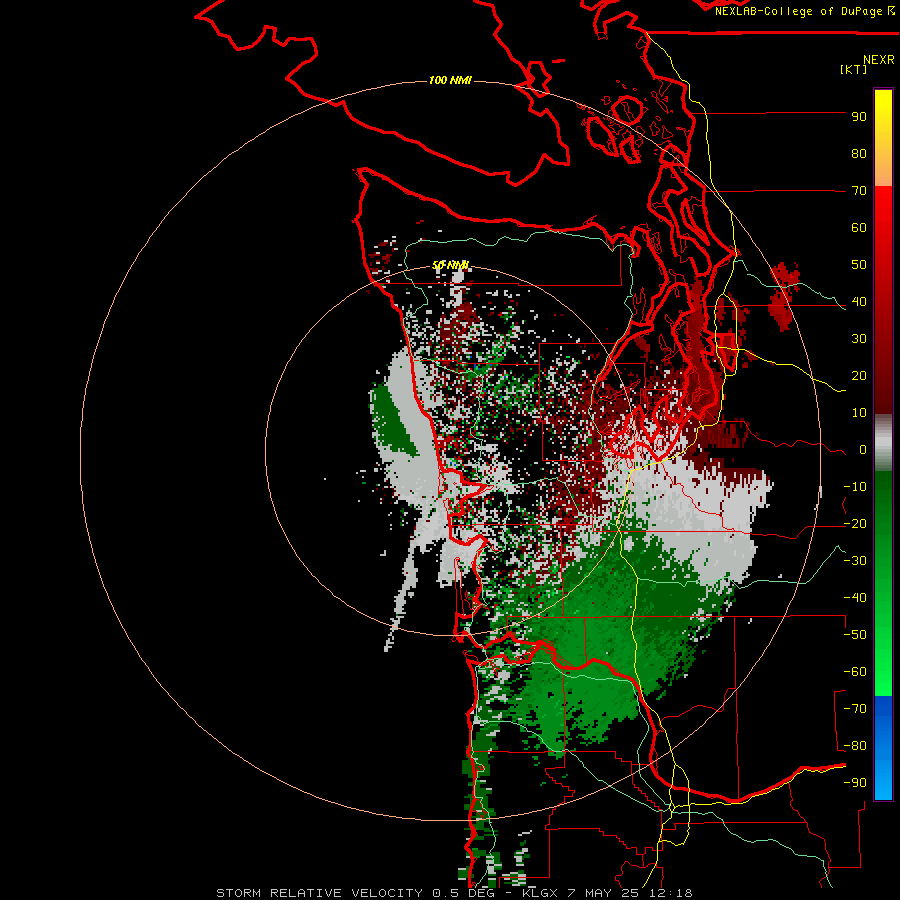Viewport: 900px width, 900px height.
Task: Click the 70 value on the velocity scale
Action: coord(859,191)
